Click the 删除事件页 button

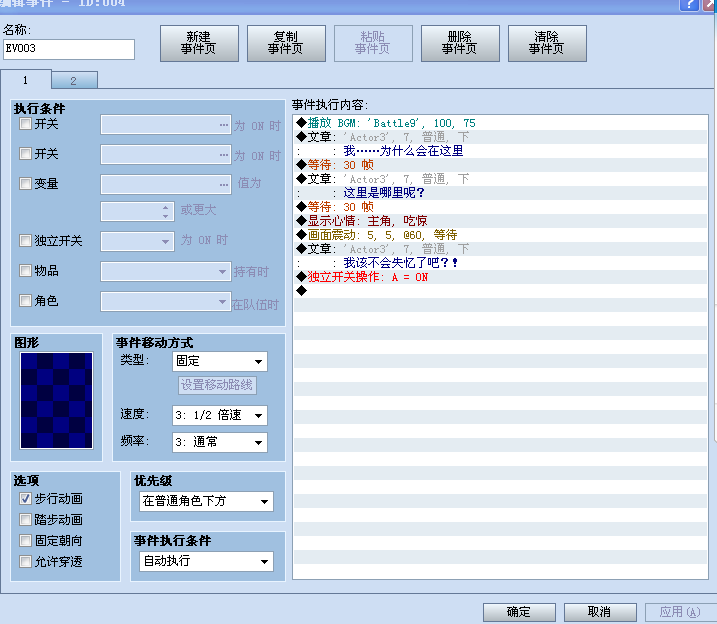460,43
